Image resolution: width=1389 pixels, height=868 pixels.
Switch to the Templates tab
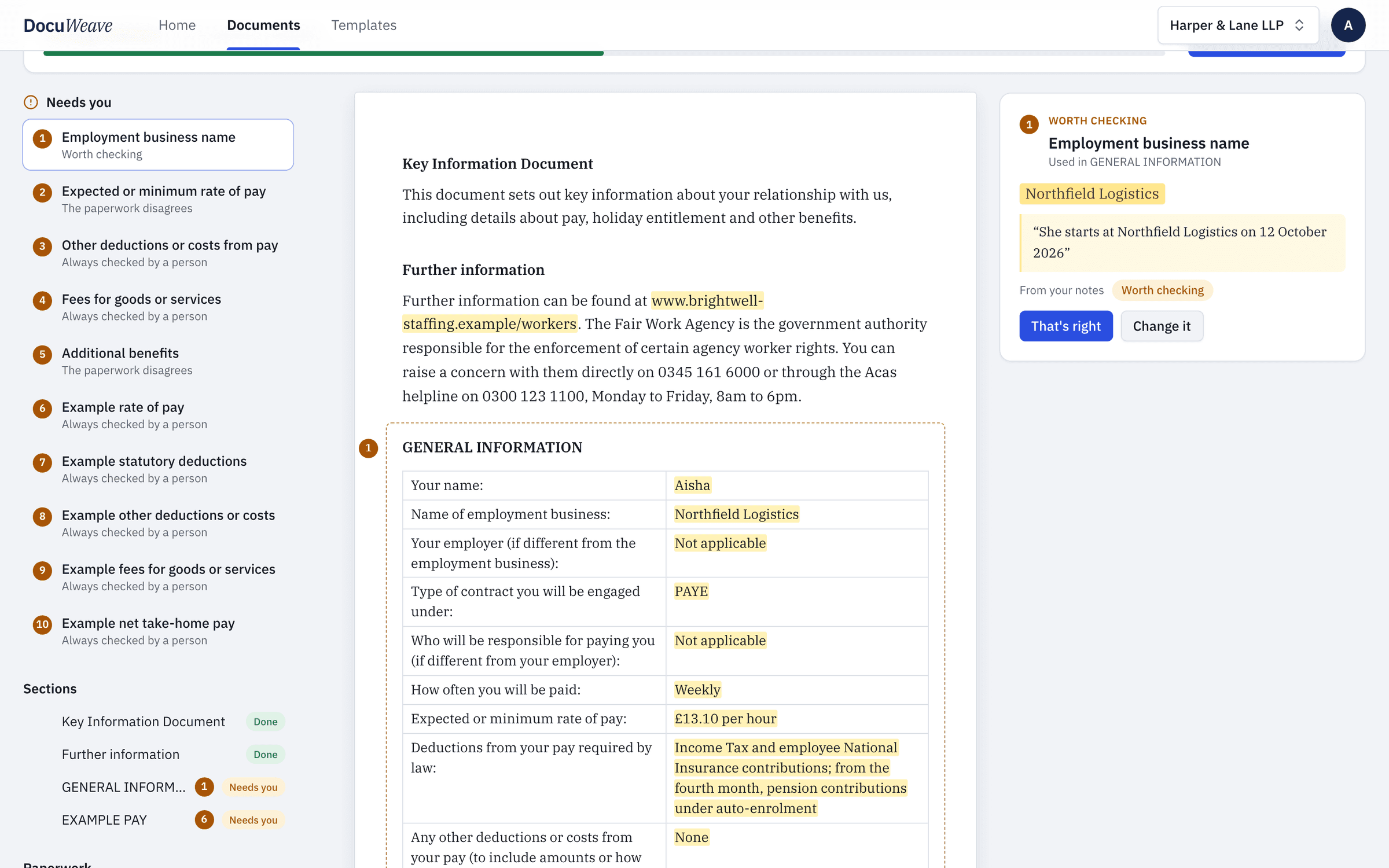[x=363, y=25]
